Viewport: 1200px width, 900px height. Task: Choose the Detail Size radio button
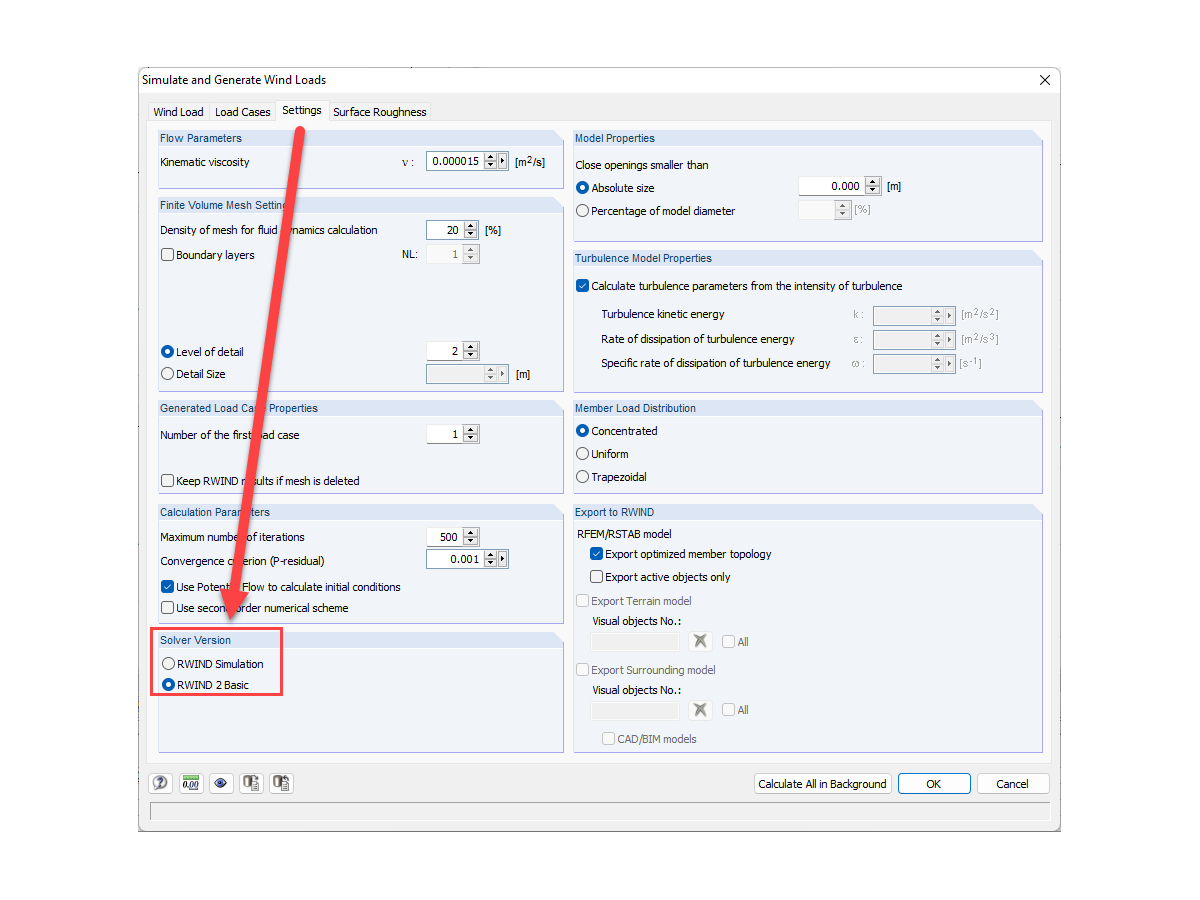coord(168,374)
